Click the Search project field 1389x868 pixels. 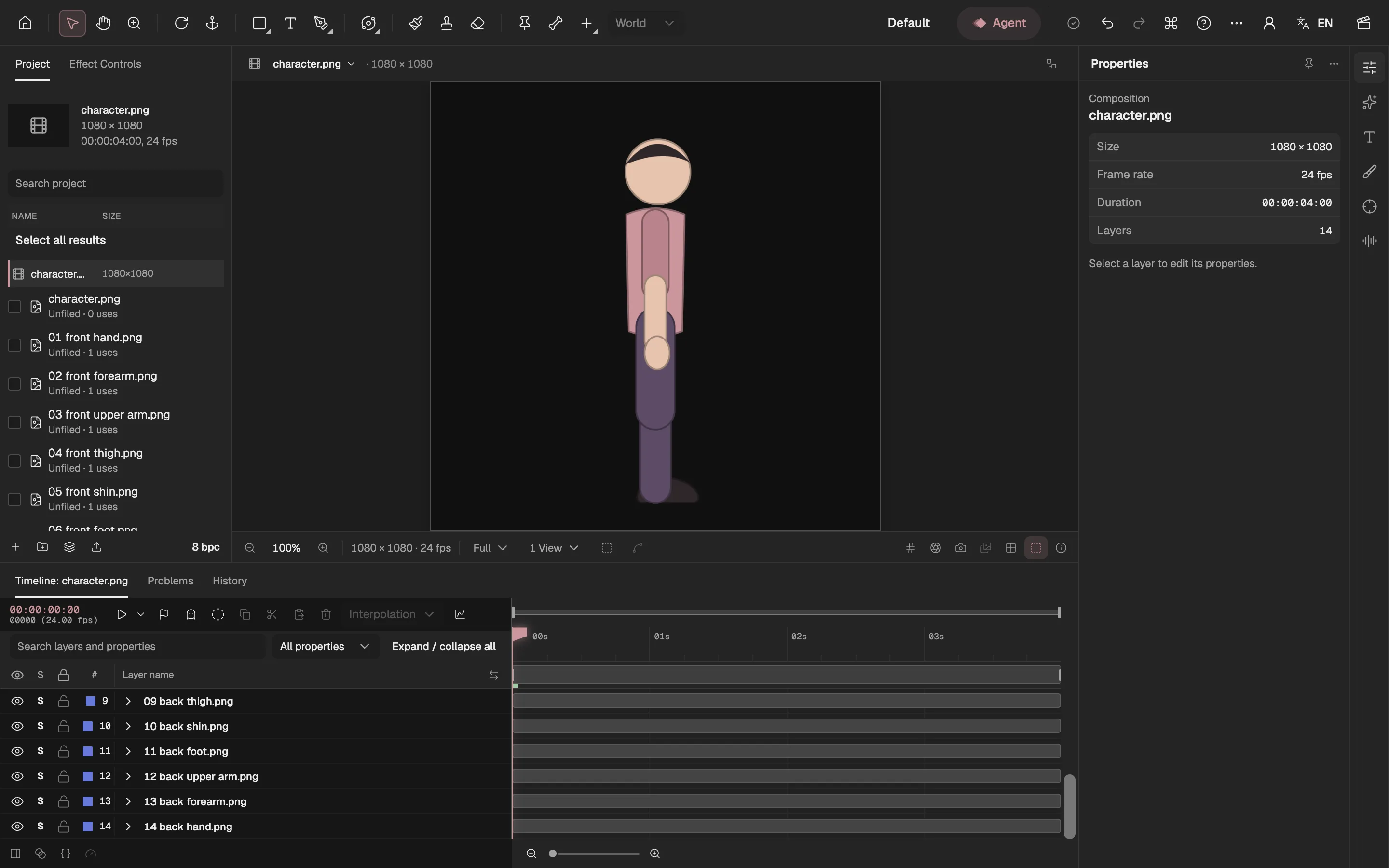[x=115, y=183]
